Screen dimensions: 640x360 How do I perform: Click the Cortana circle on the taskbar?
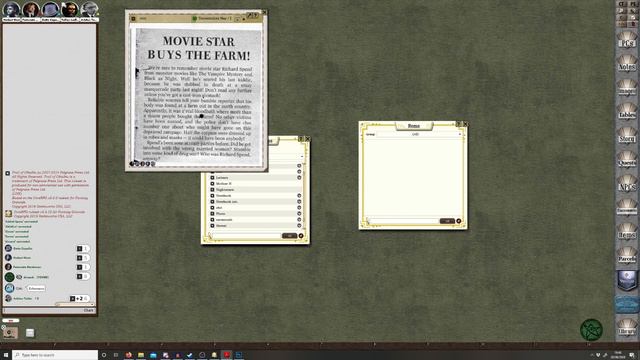tap(104, 355)
